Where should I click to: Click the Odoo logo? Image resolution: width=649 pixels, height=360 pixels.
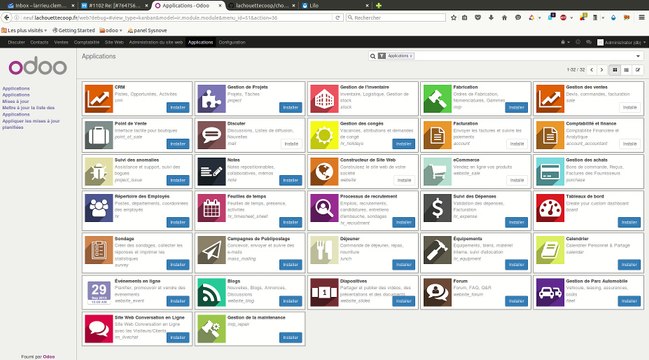click(x=38, y=66)
